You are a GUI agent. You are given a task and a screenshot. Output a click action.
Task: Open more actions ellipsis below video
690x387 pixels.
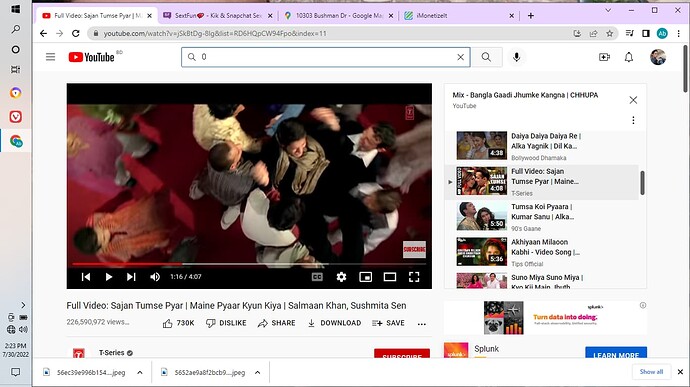[x=422, y=324]
